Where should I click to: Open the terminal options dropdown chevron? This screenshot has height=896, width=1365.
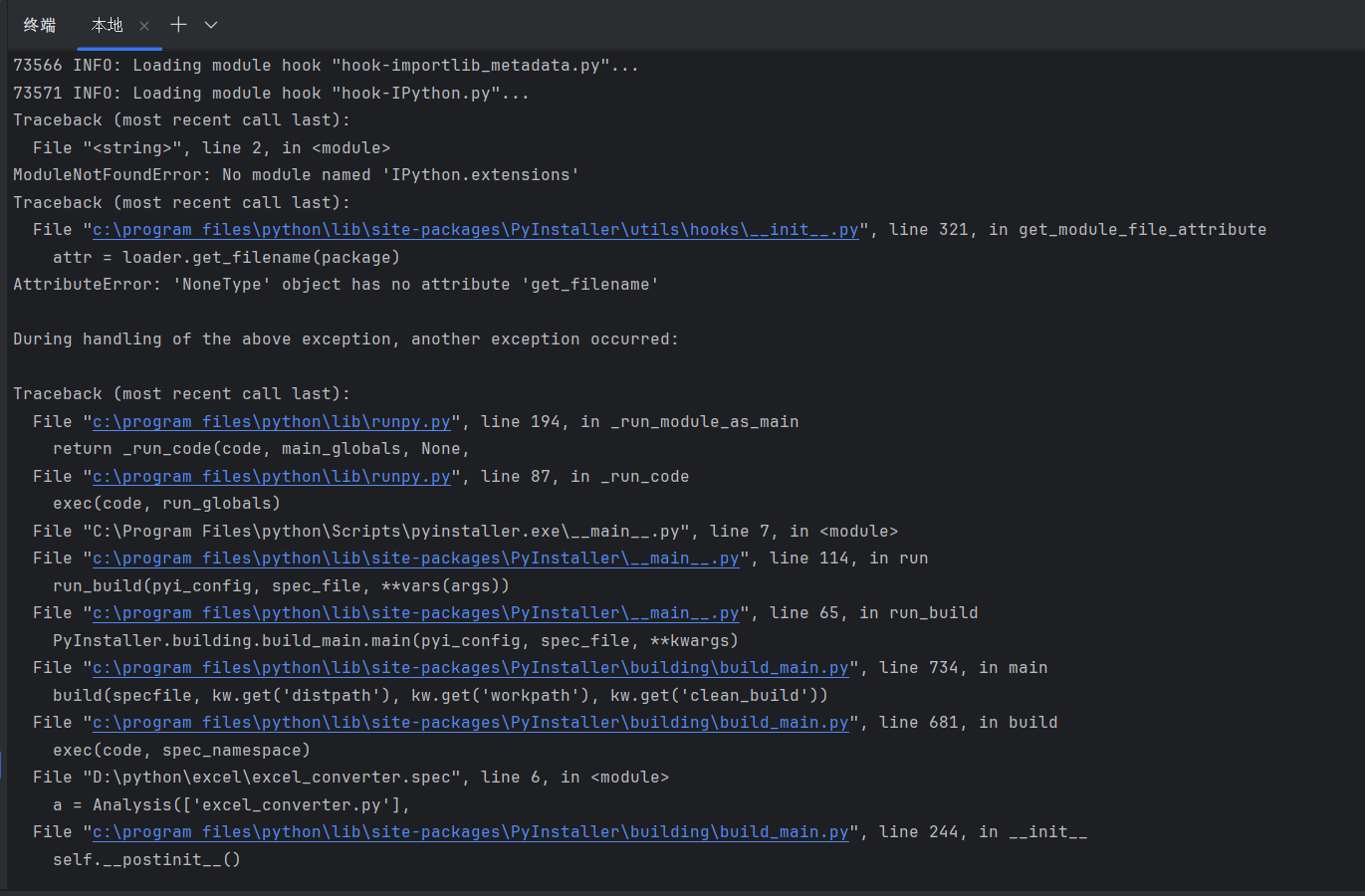211,25
